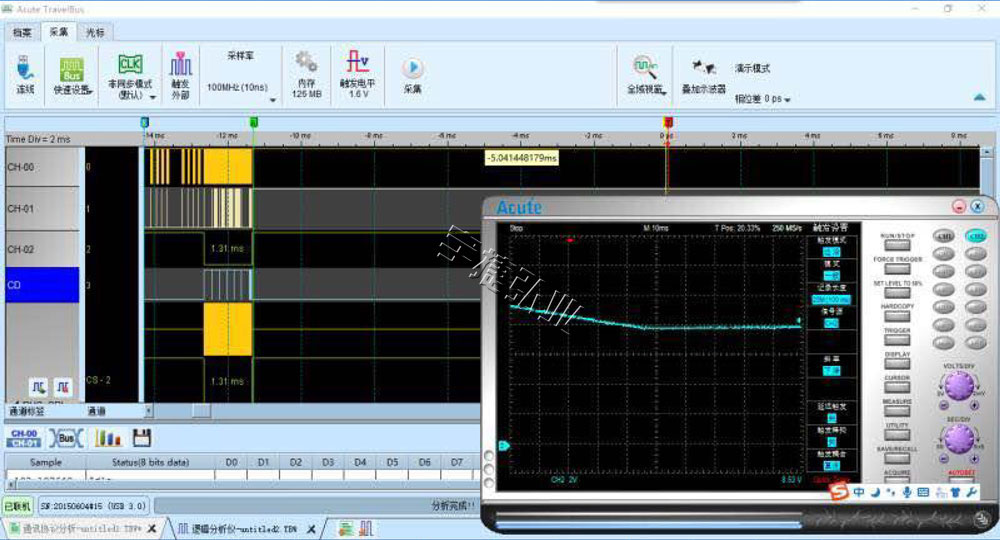This screenshot has width=1000, height=540.
Task: Open the bar chart statistics icon
Action: tap(107, 438)
